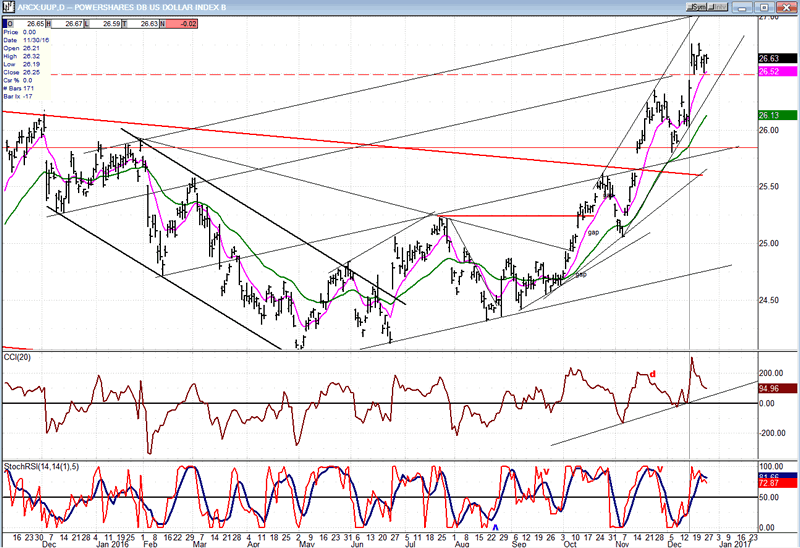Select the CCI(20) indicator label
This screenshot has height=548, width=800.
pos(17,358)
